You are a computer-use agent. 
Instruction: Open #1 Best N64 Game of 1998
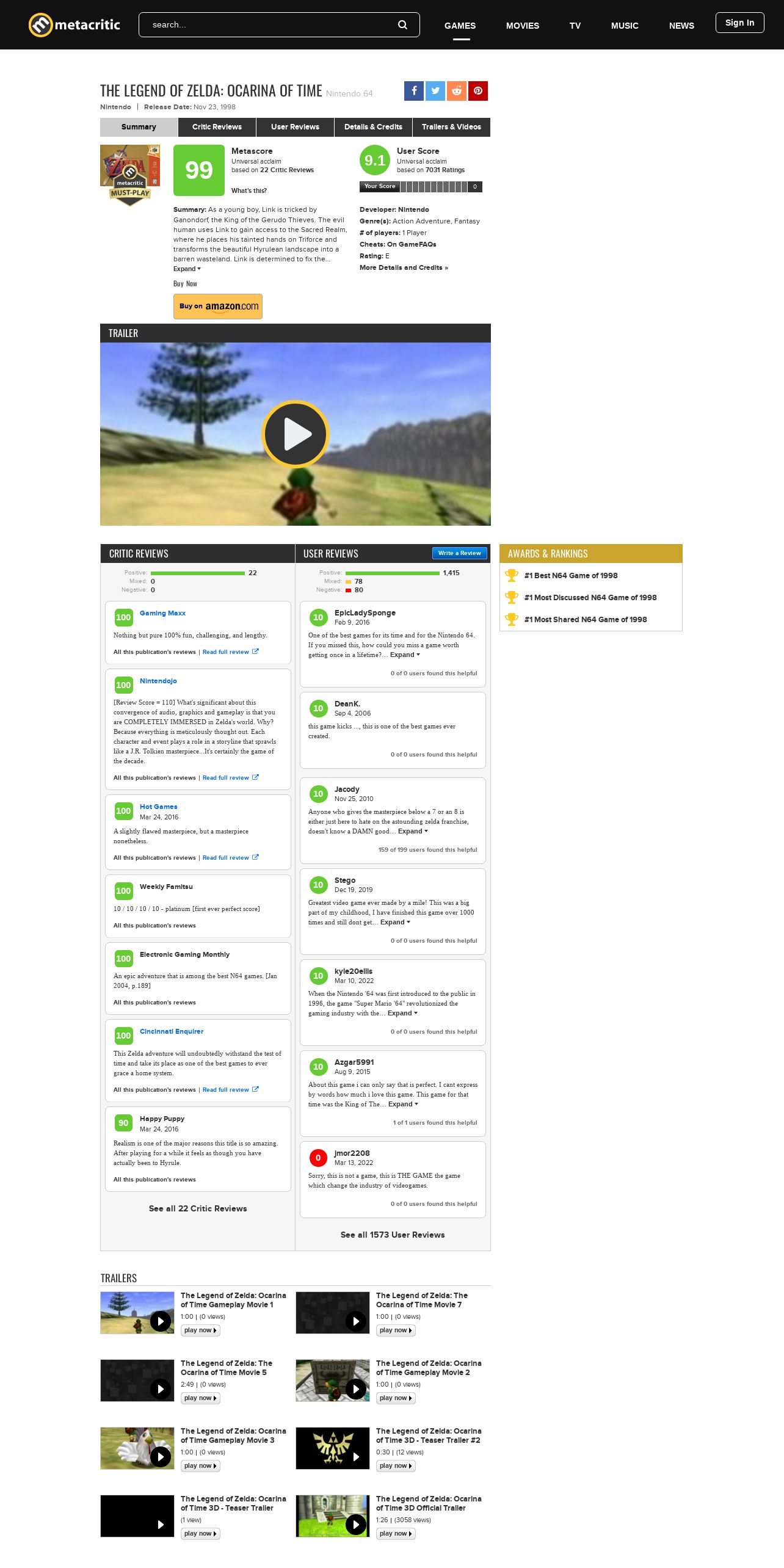(x=571, y=575)
